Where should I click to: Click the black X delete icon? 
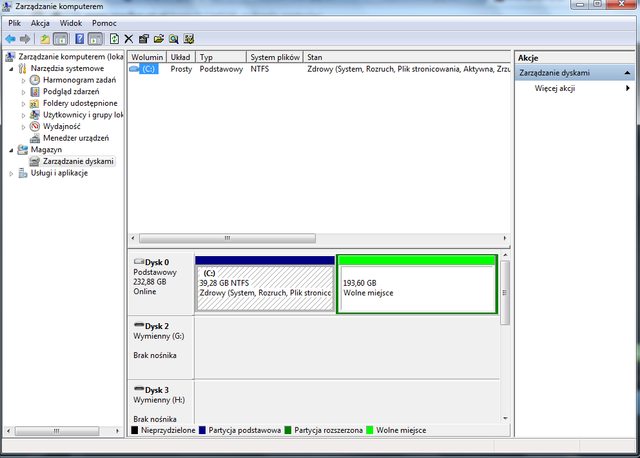pyautogui.click(x=129, y=39)
